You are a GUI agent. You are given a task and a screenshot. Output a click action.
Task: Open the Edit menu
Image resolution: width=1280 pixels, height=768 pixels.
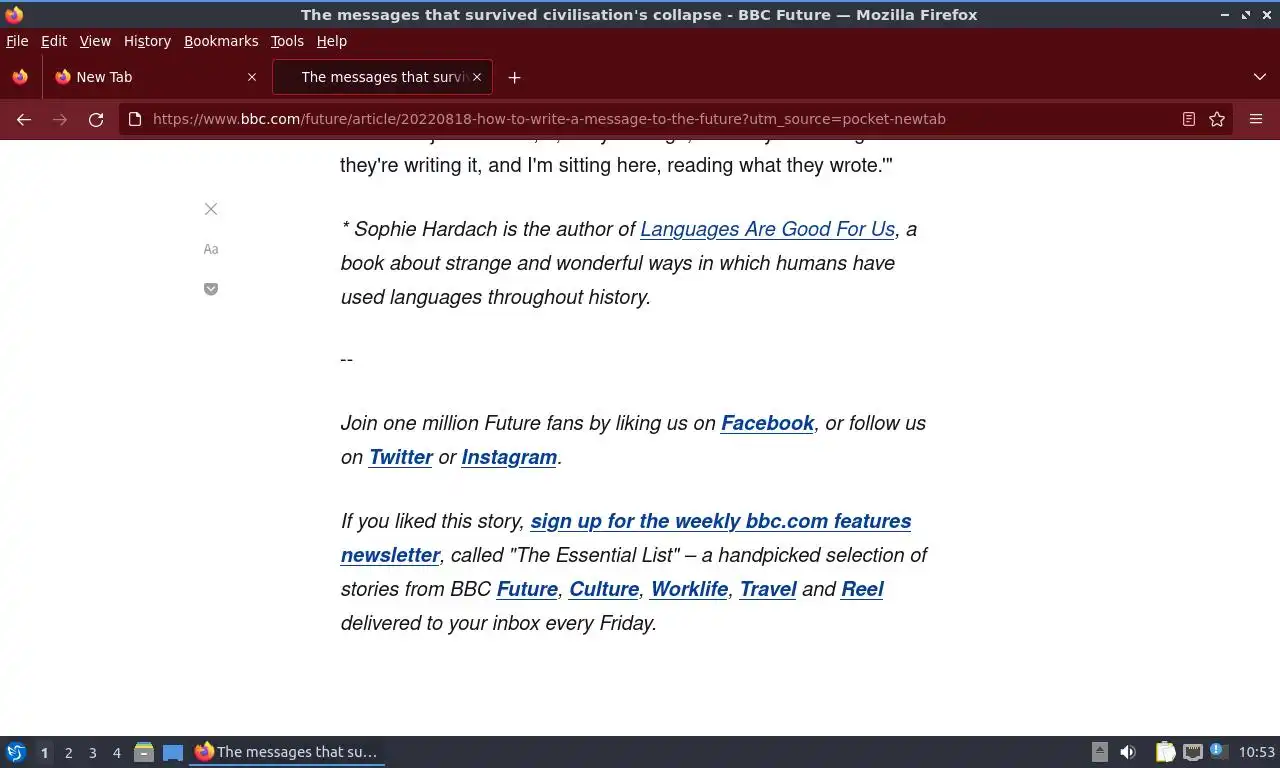tap(54, 41)
